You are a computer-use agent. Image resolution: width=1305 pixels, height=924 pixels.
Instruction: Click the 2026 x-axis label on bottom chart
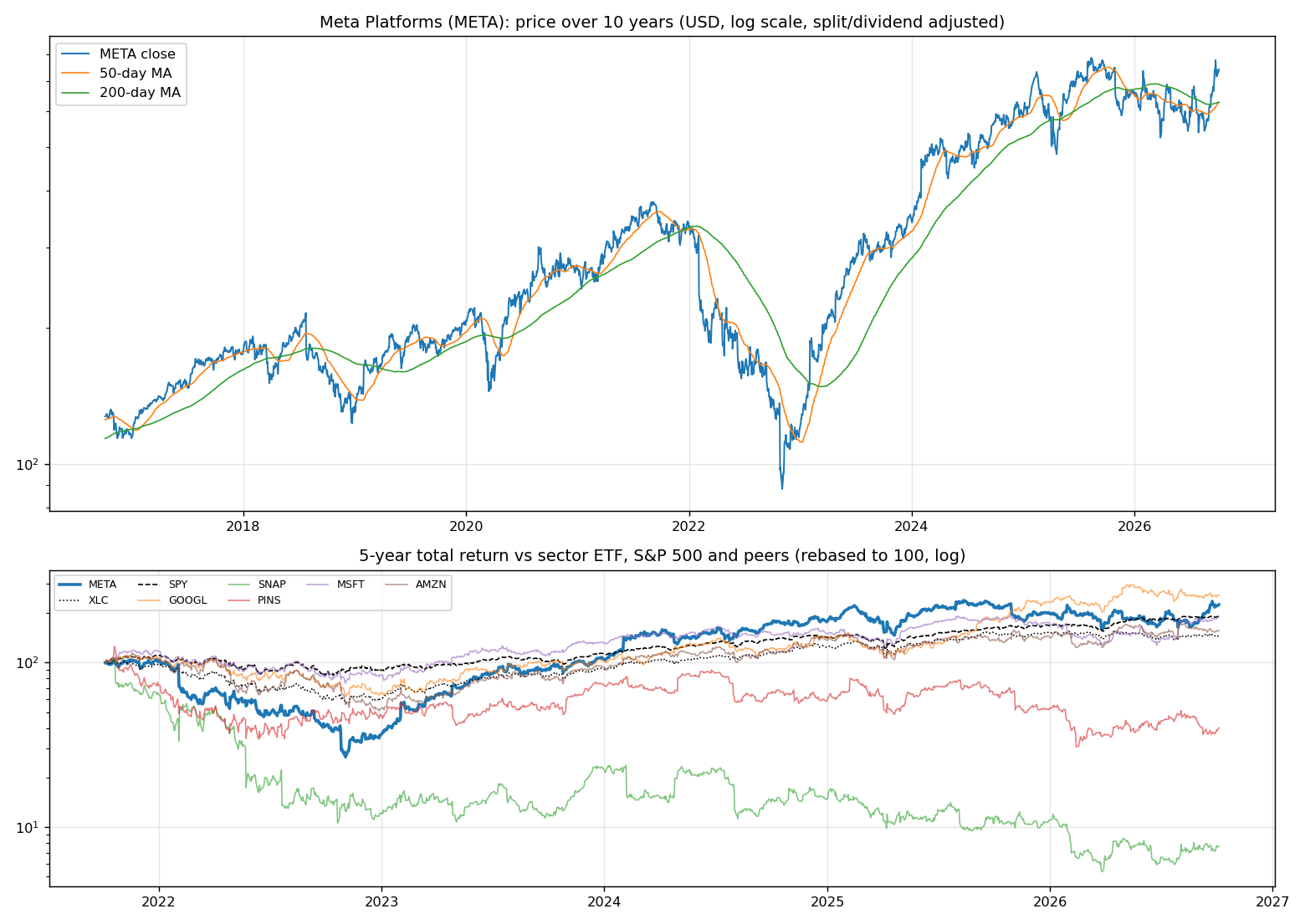click(1050, 901)
